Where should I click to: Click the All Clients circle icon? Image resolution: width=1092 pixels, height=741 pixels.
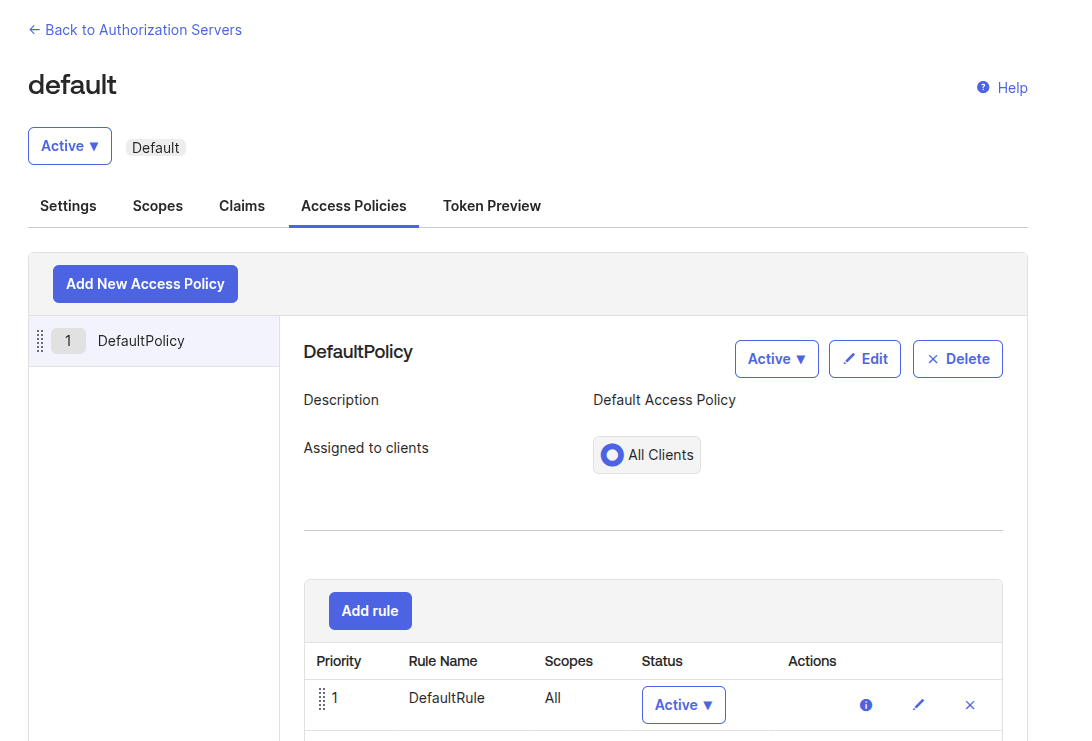[x=612, y=455]
